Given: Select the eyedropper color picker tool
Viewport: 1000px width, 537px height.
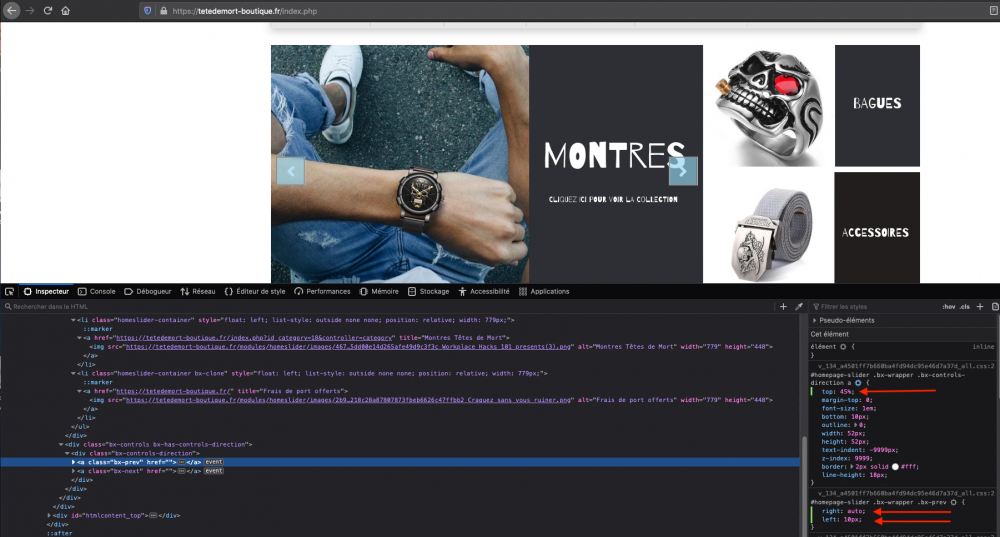Looking at the screenshot, I should click(798, 307).
